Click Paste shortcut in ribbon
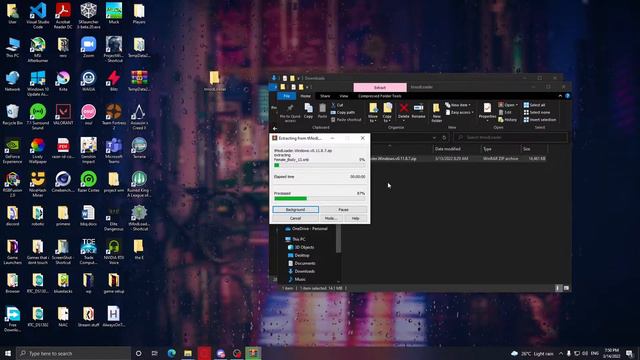 coord(346,120)
